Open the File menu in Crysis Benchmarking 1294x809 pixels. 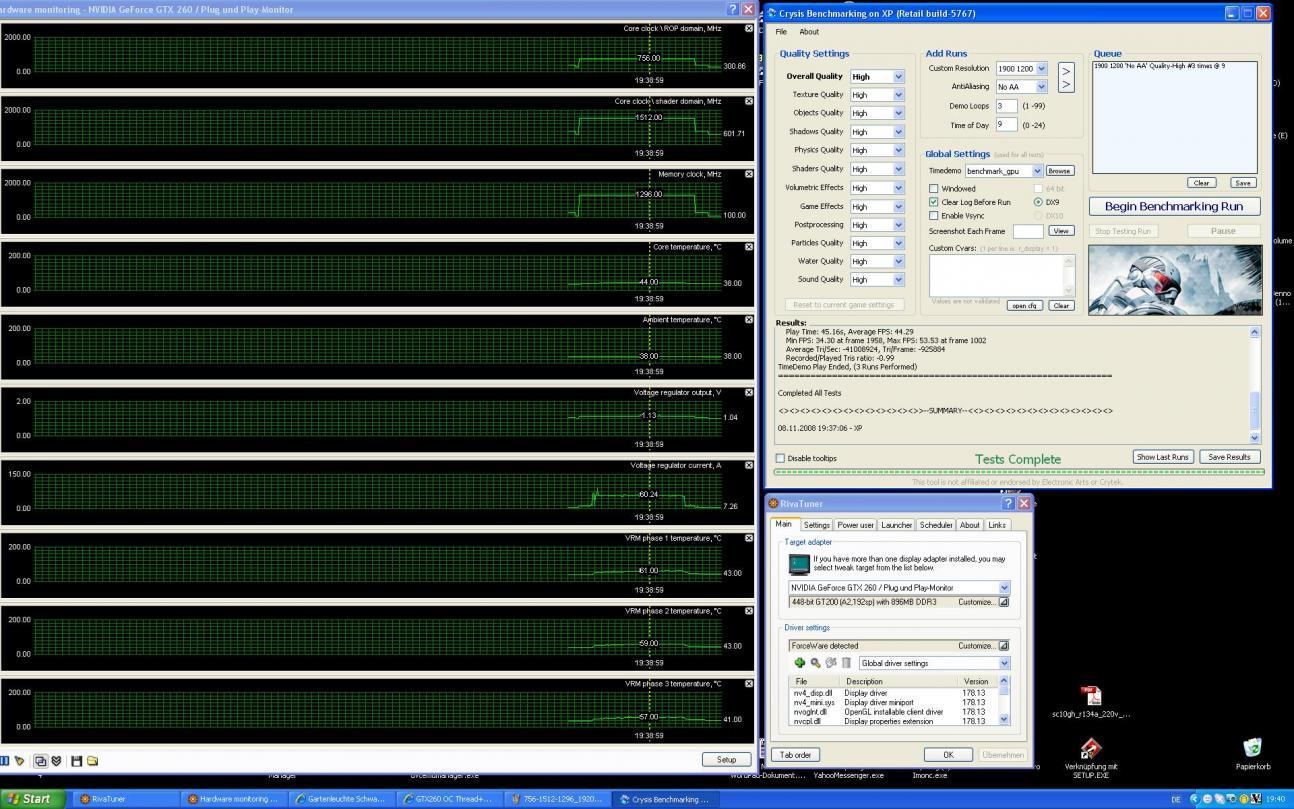click(781, 32)
